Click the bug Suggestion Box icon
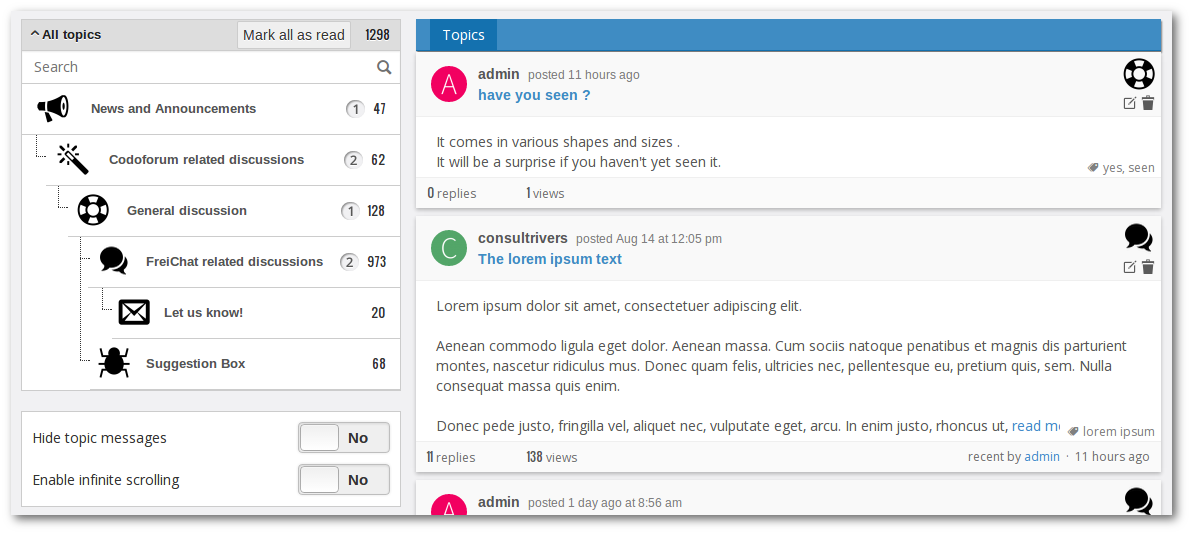1191x534 pixels. coord(114,363)
